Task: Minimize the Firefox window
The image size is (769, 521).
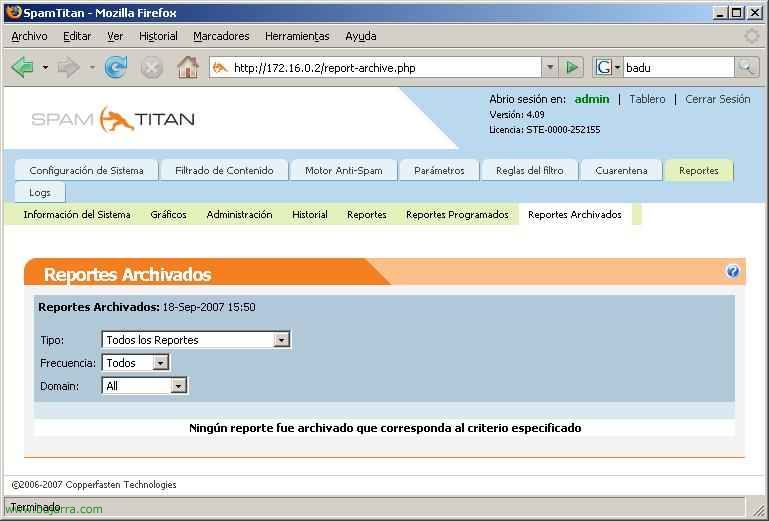Action: tap(719, 13)
